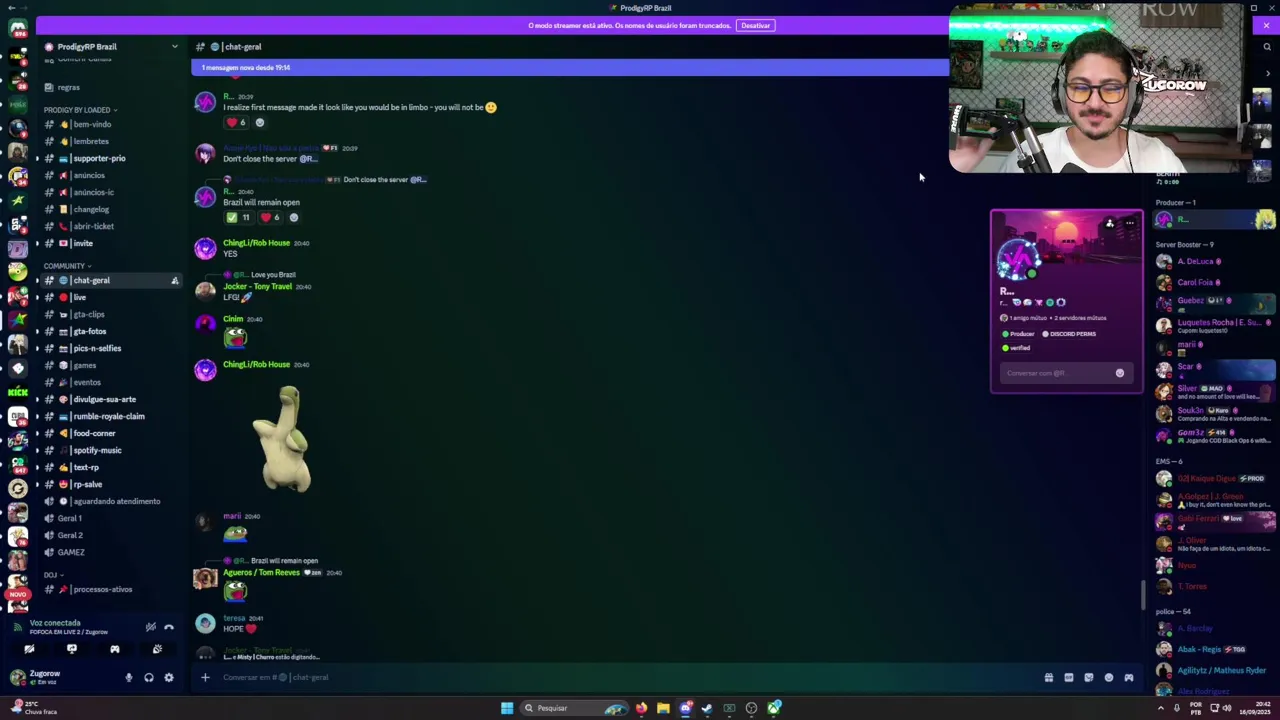This screenshot has height=720, width=1280.
Task: Expand threads arrow beside chat-geral channel
Action: point(38,281)
